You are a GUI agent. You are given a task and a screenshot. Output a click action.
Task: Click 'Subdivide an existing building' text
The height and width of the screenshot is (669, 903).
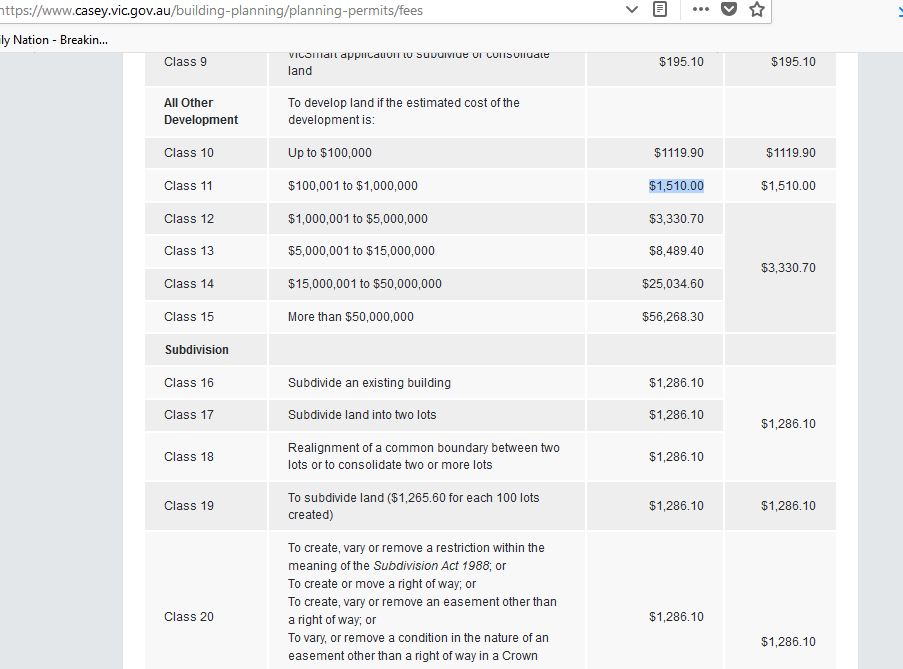tap(369, 383)
